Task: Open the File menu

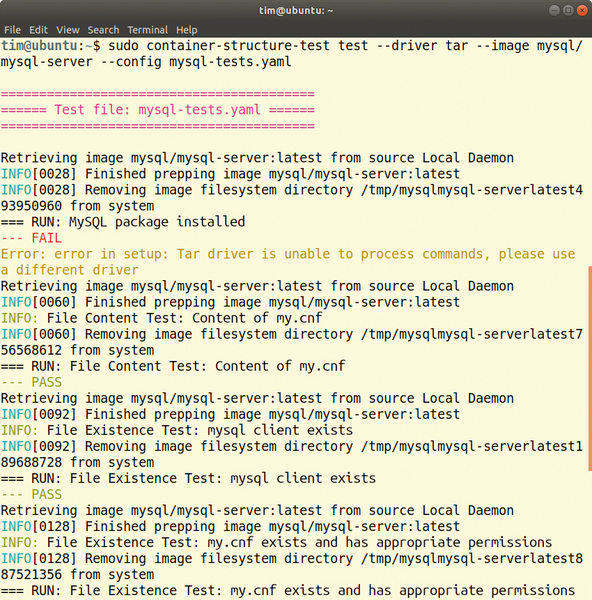Action: 12,30
